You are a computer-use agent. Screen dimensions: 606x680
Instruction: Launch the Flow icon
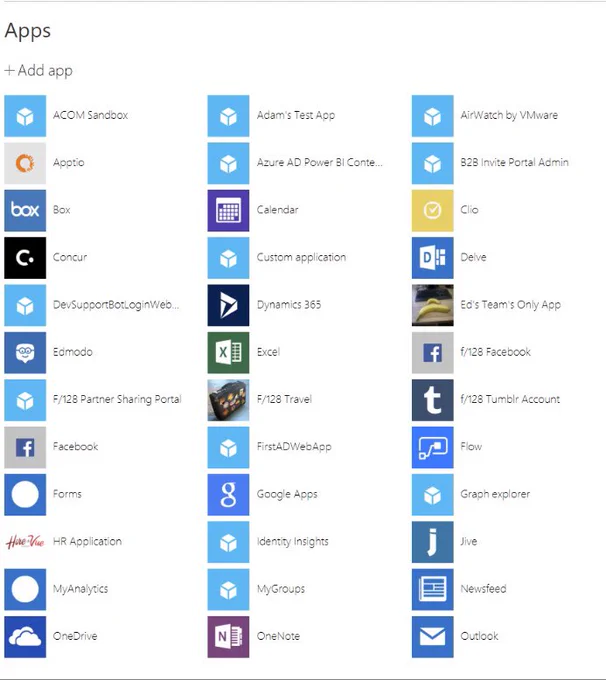tap(432, 447)
